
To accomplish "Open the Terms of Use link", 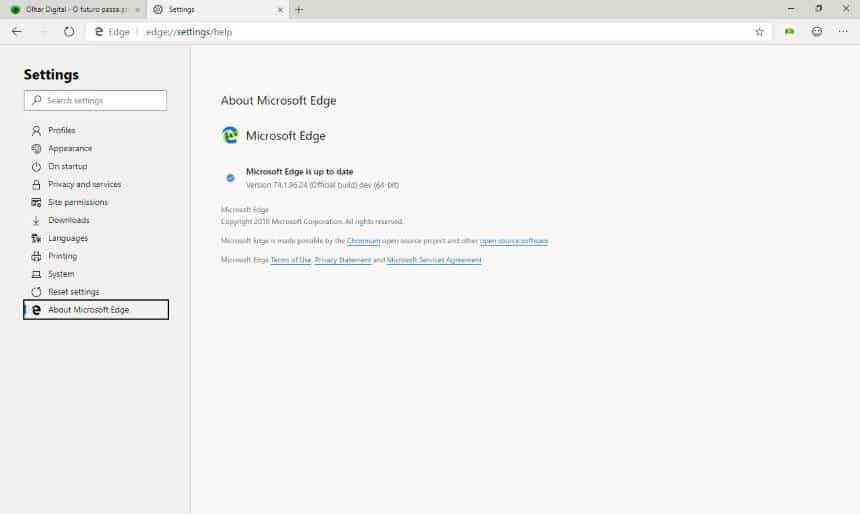I will click(x=291, y=260).
